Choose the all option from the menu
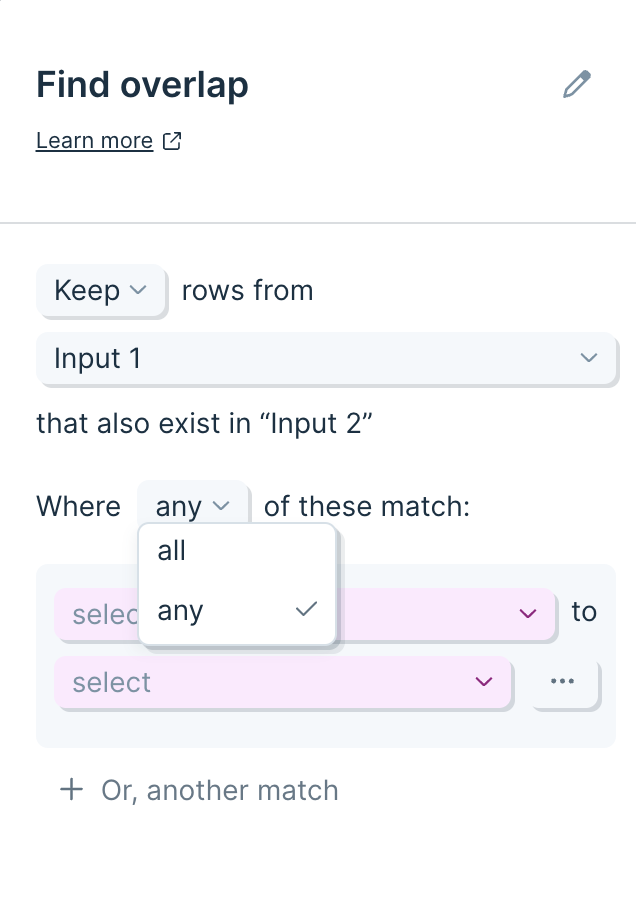The width and height of the screenshot is (636, 910). (237, 550)
